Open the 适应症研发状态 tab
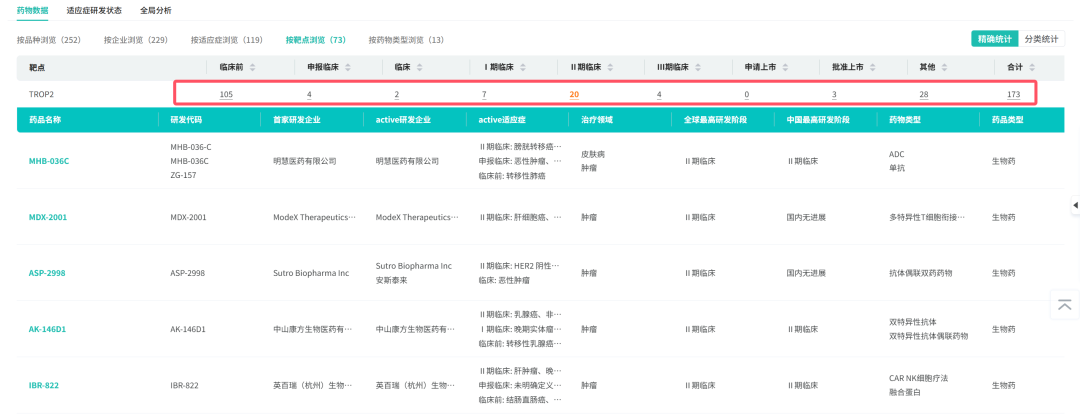 click(x=94, y=11)
